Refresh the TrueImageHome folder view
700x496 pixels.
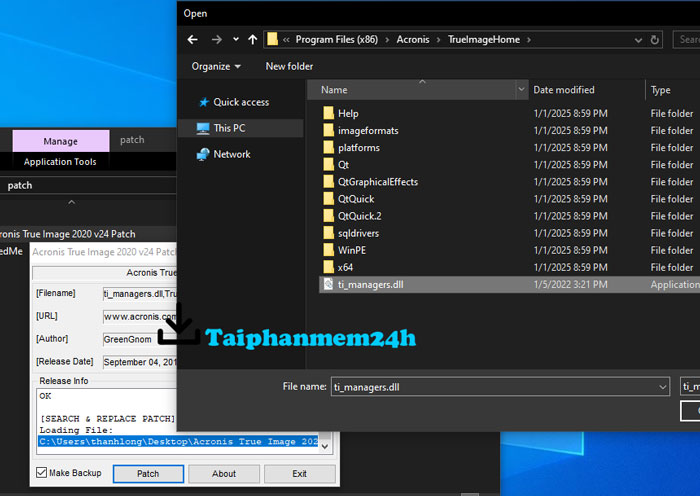[x=654, y=40]
